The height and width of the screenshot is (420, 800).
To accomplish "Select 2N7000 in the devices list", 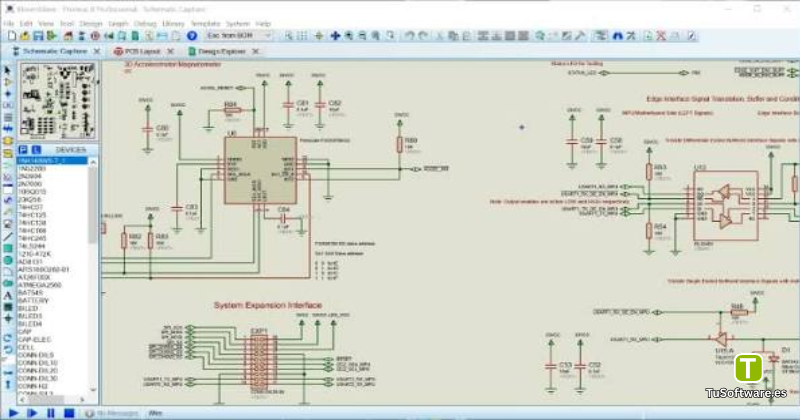I will tap(30, 184).
